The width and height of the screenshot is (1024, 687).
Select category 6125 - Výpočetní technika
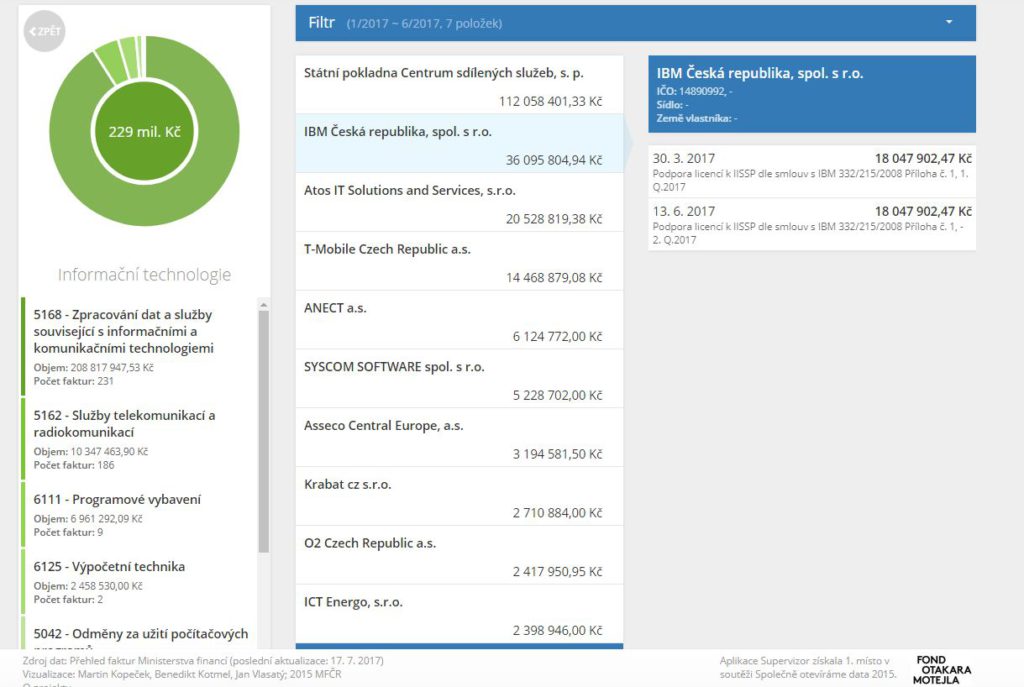[138, 582]
